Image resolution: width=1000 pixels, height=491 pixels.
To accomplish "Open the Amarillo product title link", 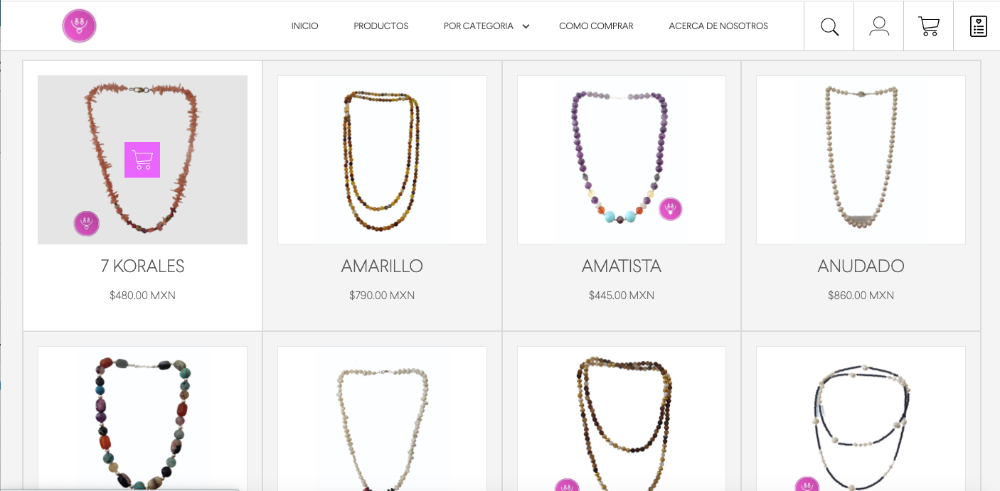I will coord(382,266).
